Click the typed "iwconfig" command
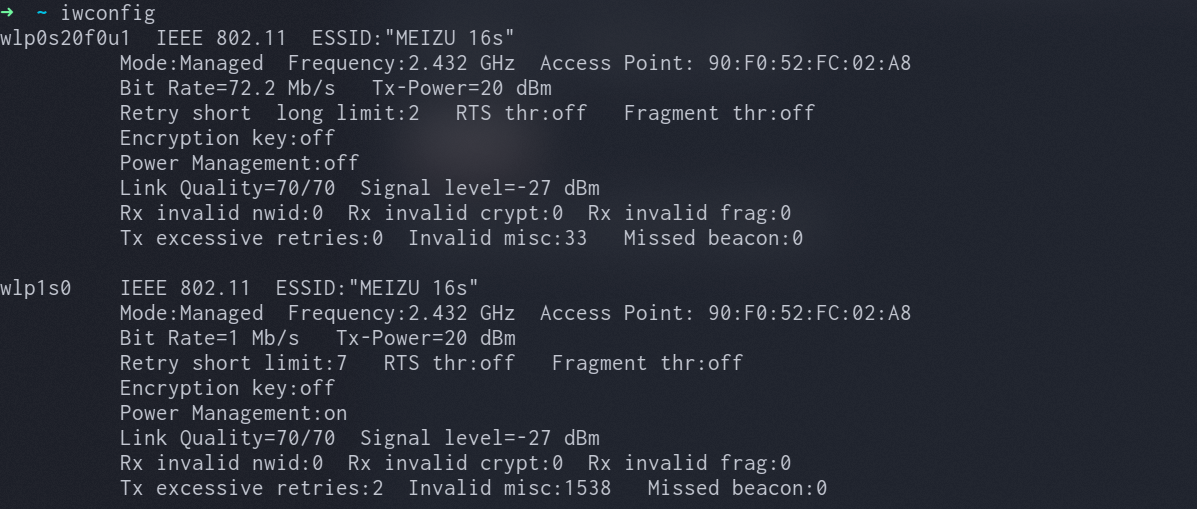Screen dimensions: 1197x509 (107, 13)
